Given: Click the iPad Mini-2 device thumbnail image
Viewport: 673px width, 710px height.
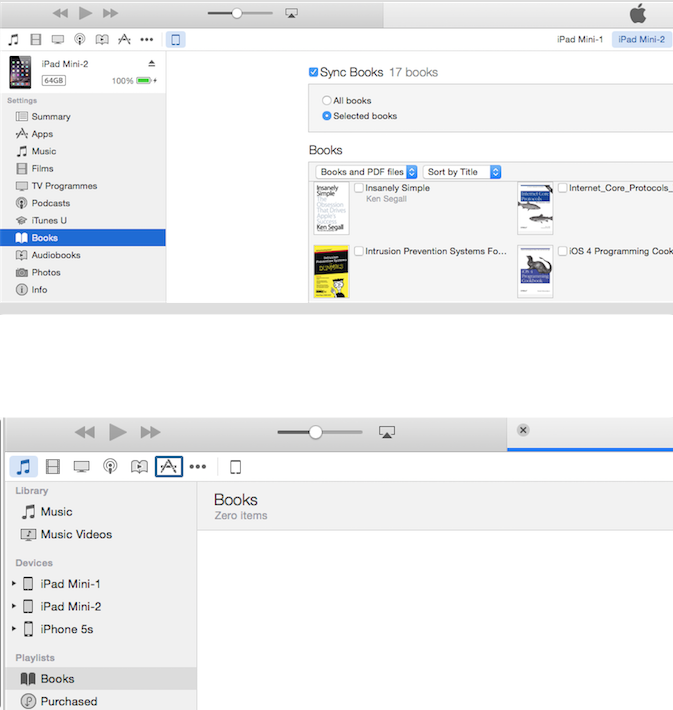Looking at the screenshot, I should point(20,72).
